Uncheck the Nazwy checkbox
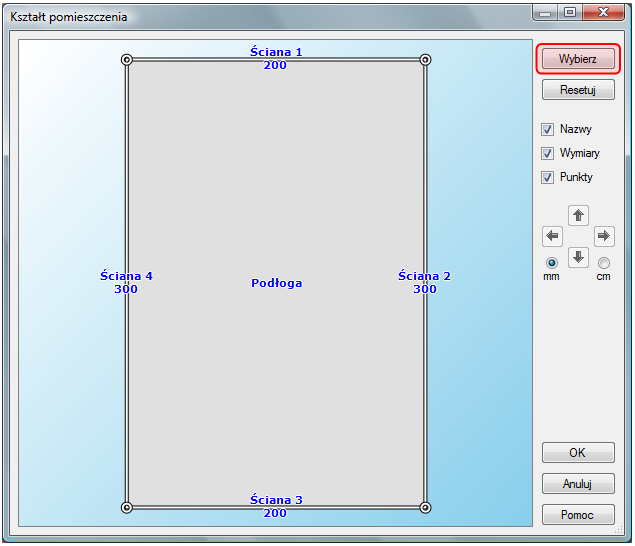Image resolution: width=635 pixels, height=546 pixels. pyautogui.click(x=548, y=129)
